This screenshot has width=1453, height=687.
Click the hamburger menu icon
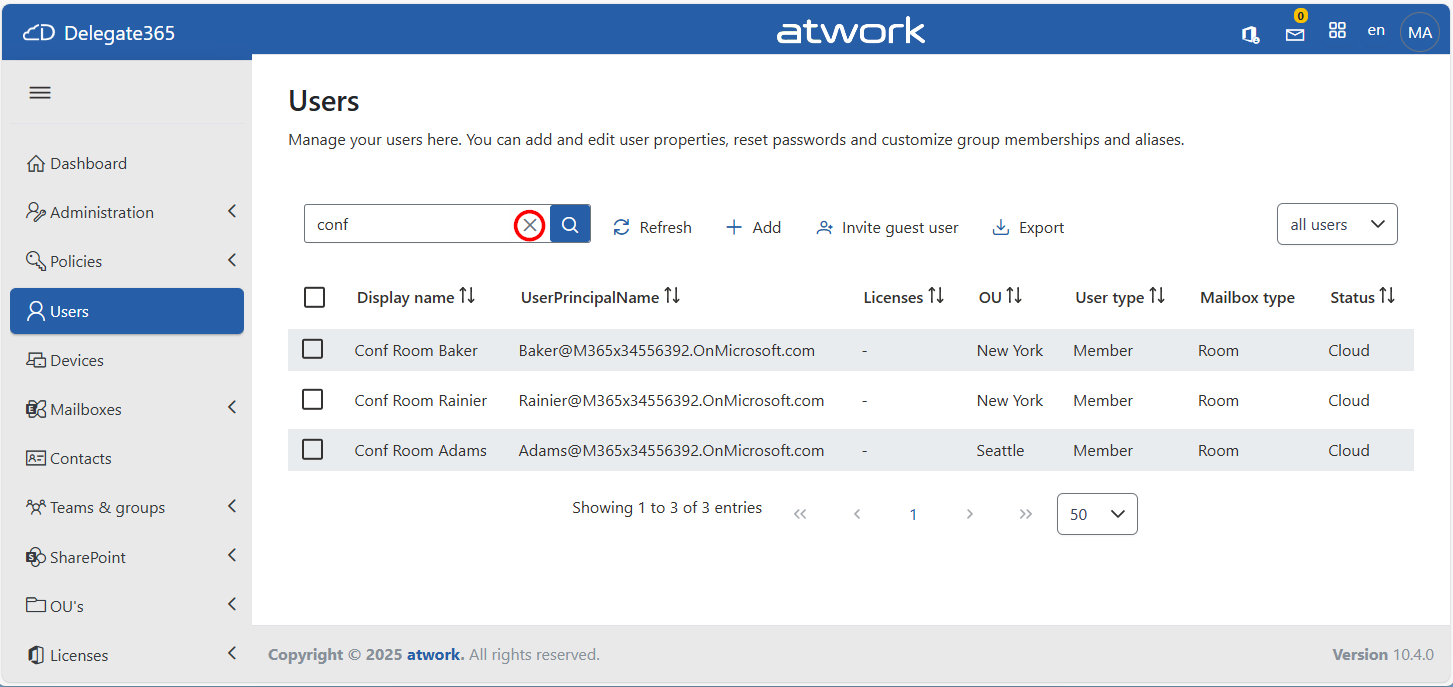[x=40, y=93]
